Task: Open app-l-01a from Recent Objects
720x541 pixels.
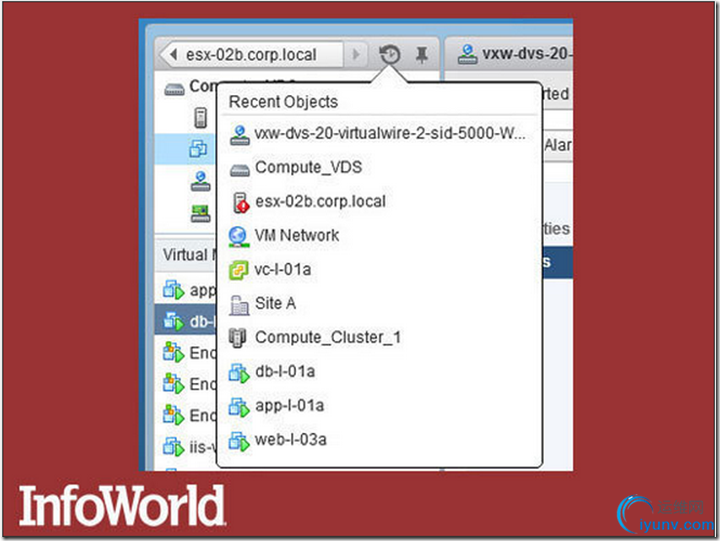Action: pyautogui.click(x=289, y=406)
